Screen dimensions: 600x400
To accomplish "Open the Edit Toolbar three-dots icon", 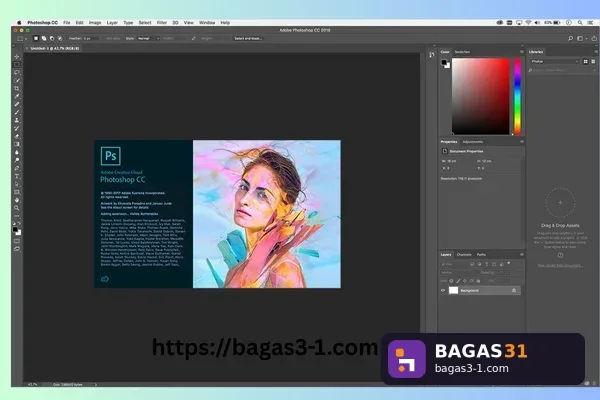I will (16, 216).
